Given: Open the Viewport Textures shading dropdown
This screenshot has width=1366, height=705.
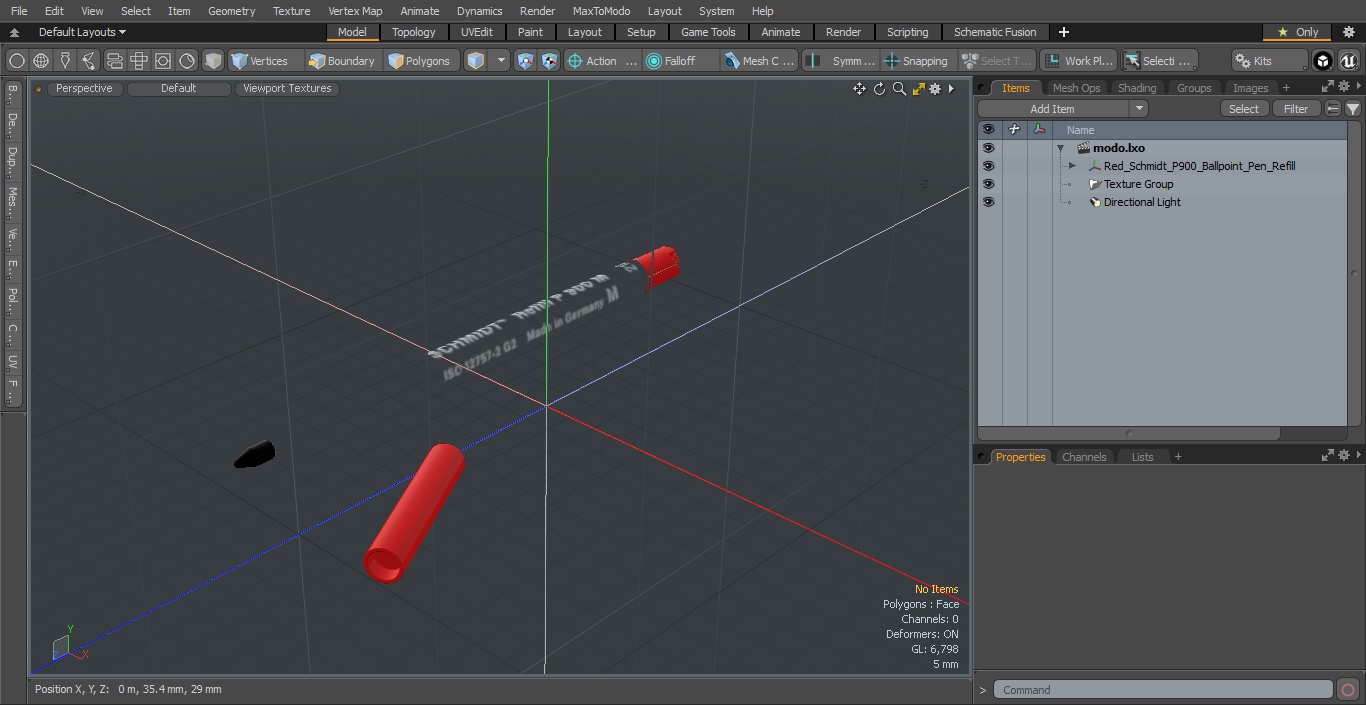Looking at the screenshot, I should tap(287, 88).
